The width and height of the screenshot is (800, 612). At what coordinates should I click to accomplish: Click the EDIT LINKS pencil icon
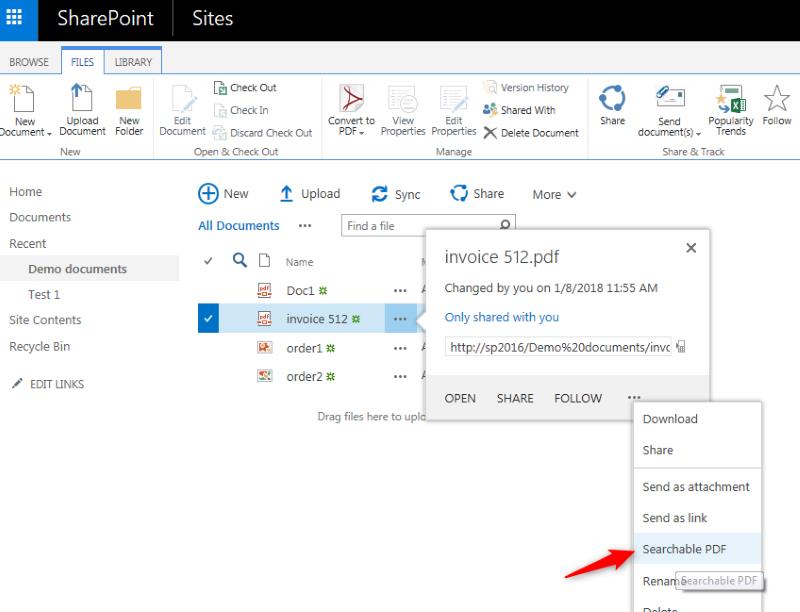(17, 383)
